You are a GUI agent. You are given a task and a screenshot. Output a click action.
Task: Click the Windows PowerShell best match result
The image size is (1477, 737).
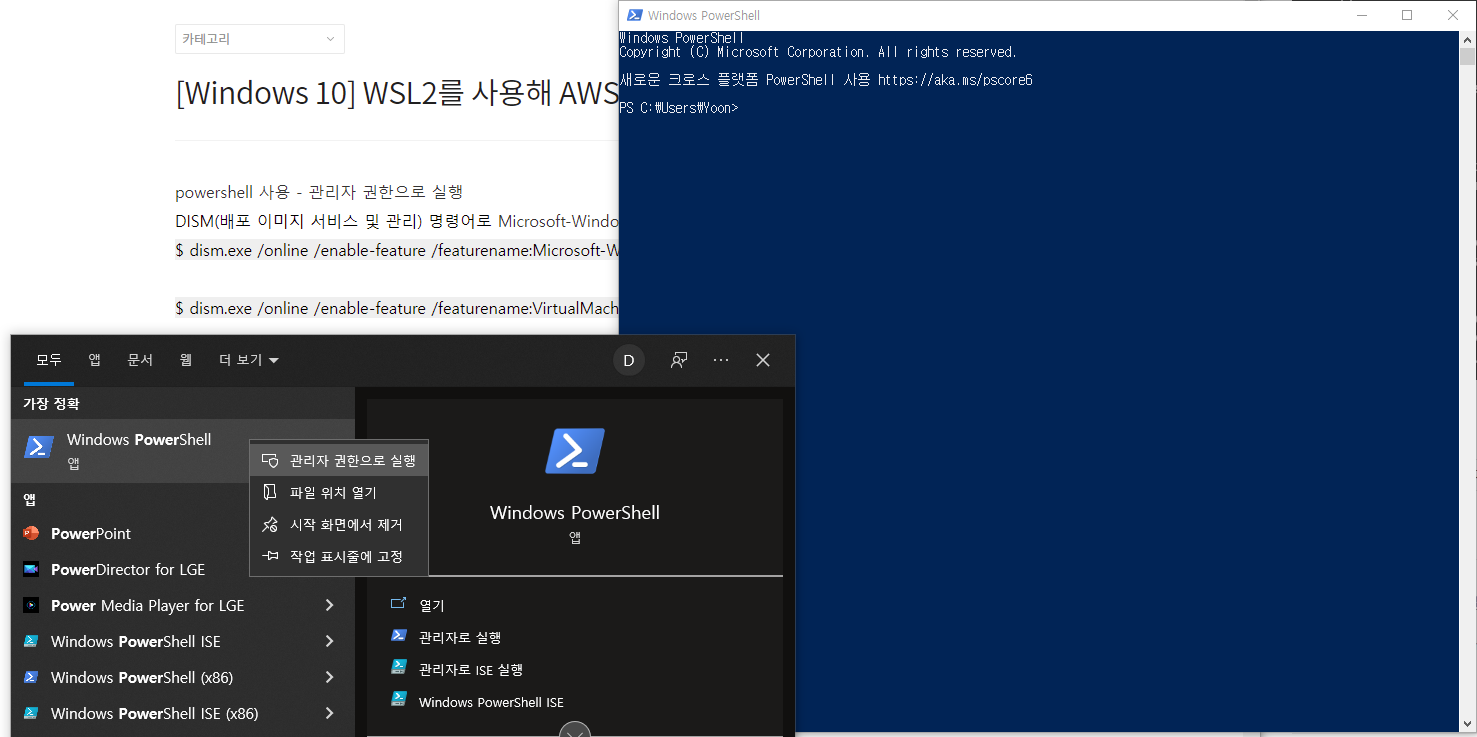pyautogui.click(x=183, y=450)
